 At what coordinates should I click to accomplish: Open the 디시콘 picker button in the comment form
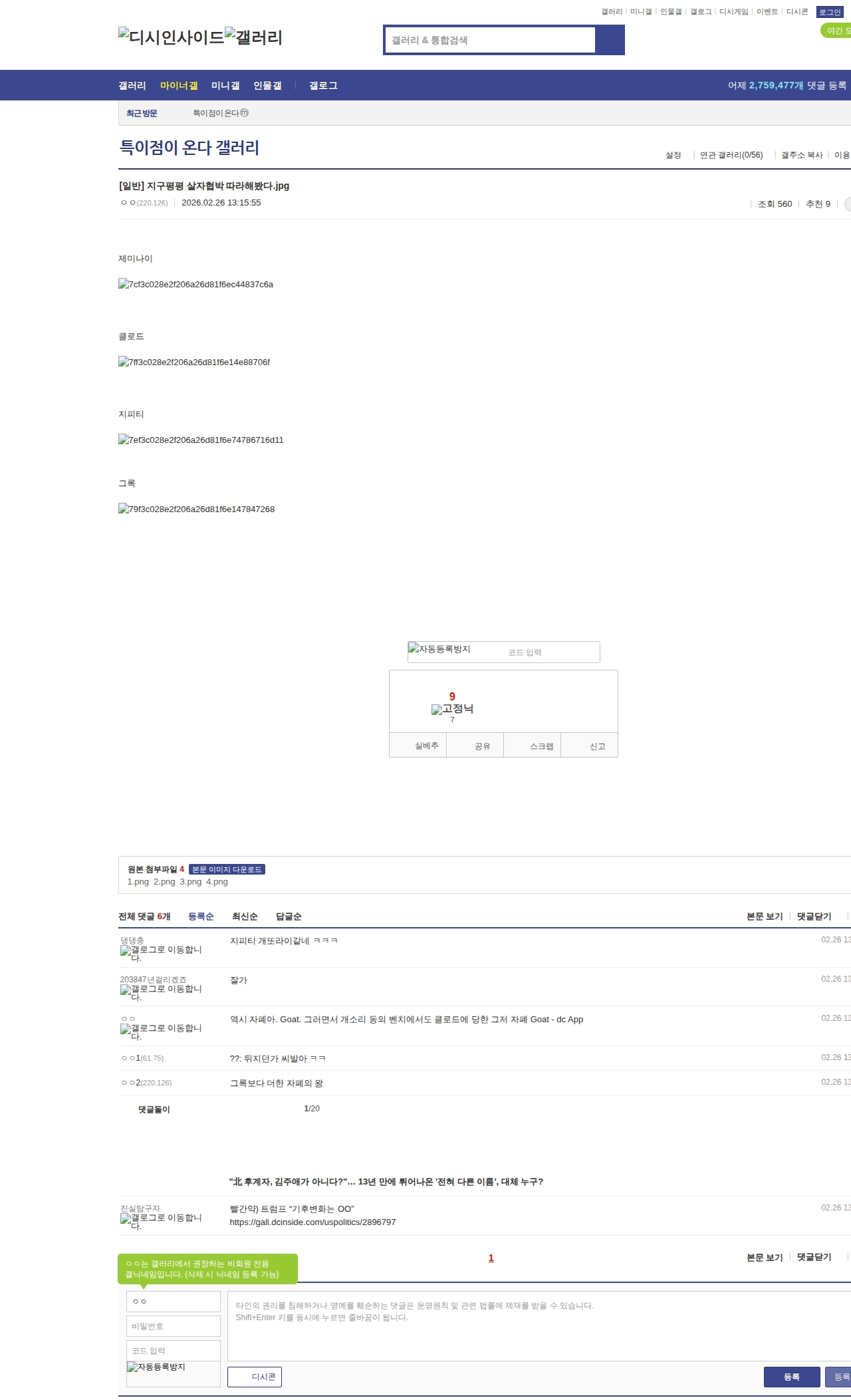[255, 1377]
